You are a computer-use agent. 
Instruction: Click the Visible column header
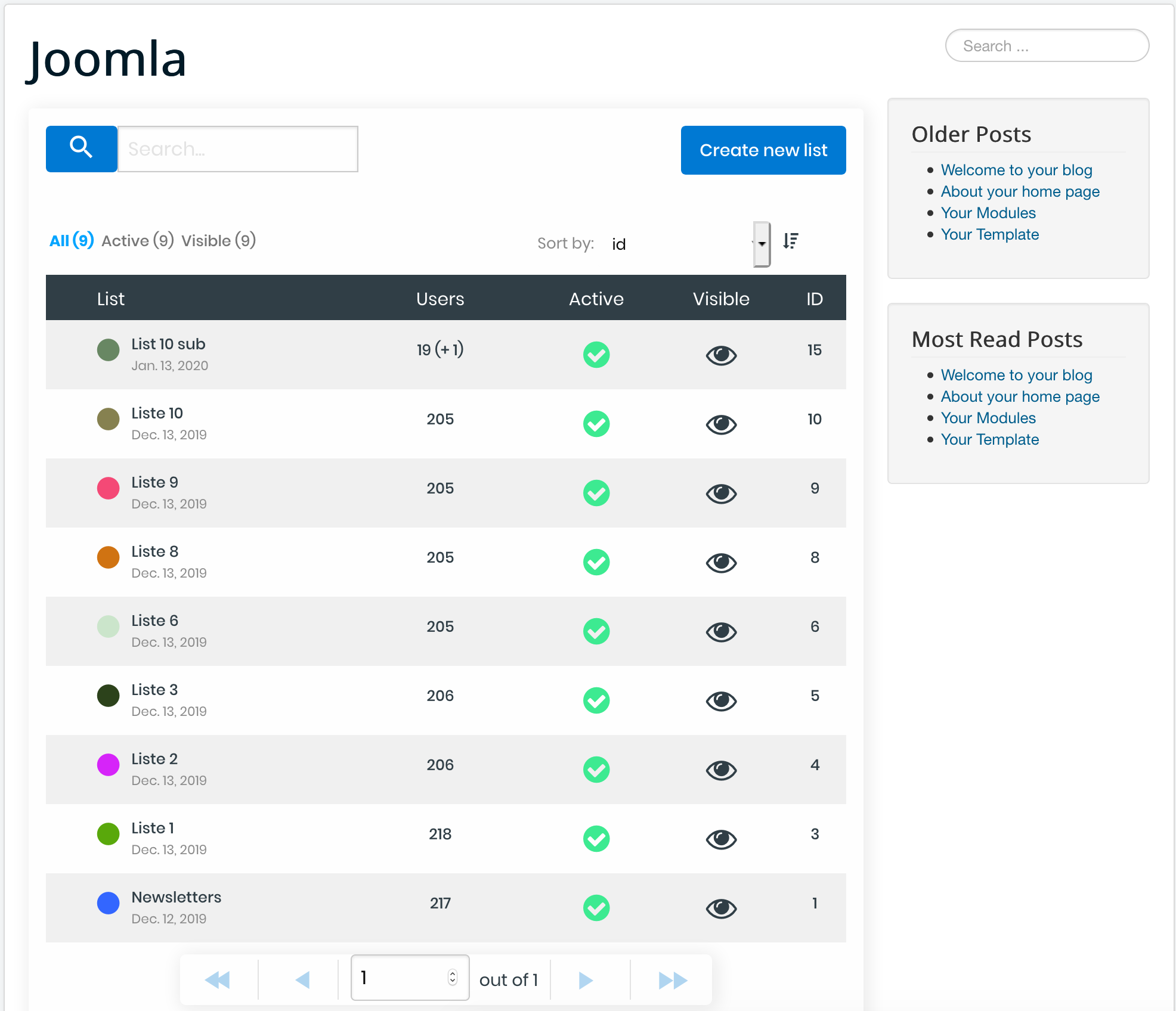tap(721, 299)
